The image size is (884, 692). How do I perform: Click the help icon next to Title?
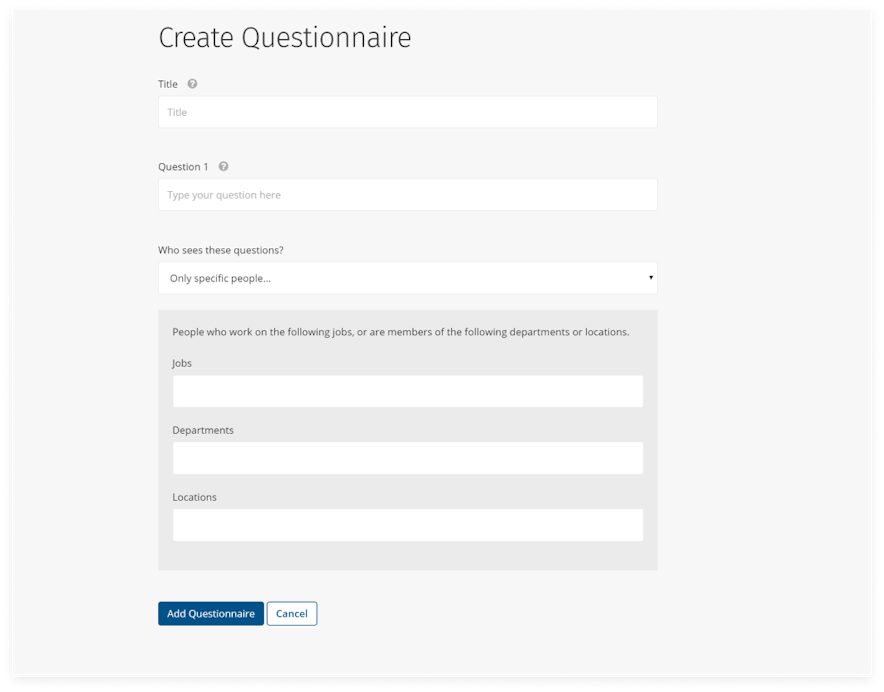192,84
